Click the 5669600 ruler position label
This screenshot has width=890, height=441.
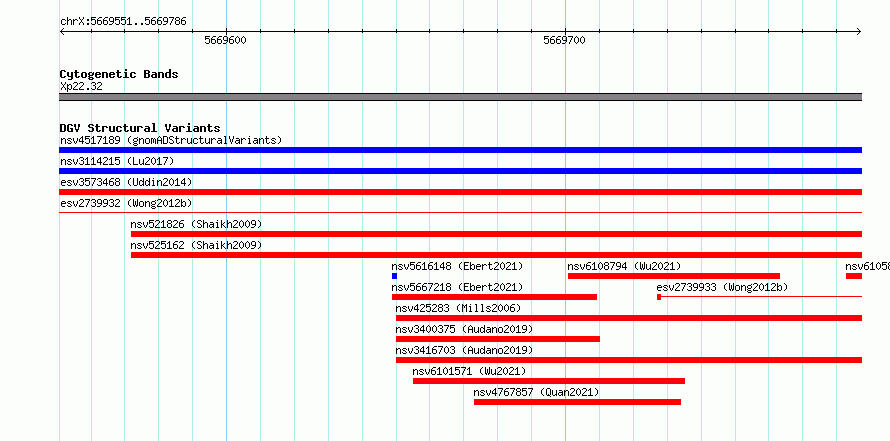(225, 40)
